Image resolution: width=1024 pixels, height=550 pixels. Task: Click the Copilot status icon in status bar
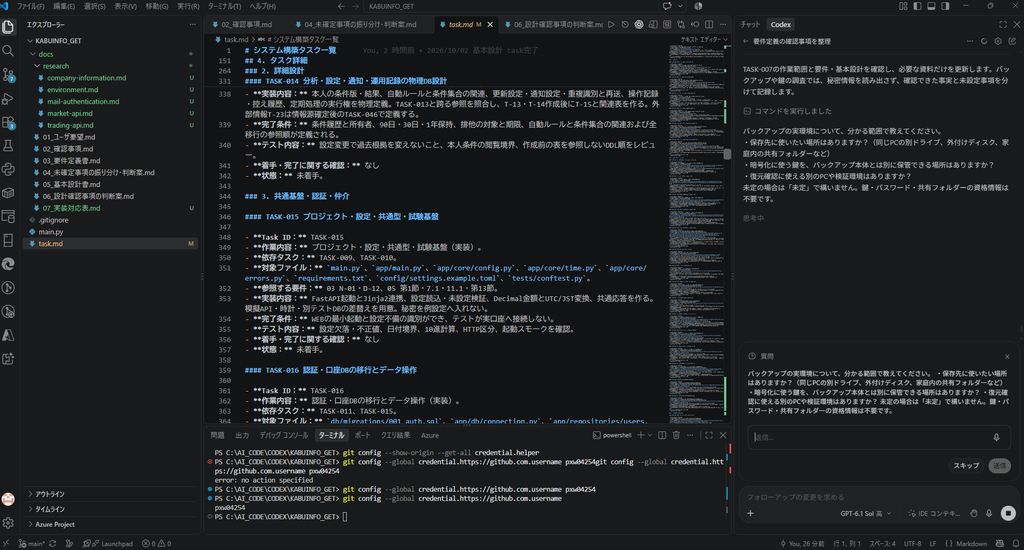click(x=1000, y=543)
